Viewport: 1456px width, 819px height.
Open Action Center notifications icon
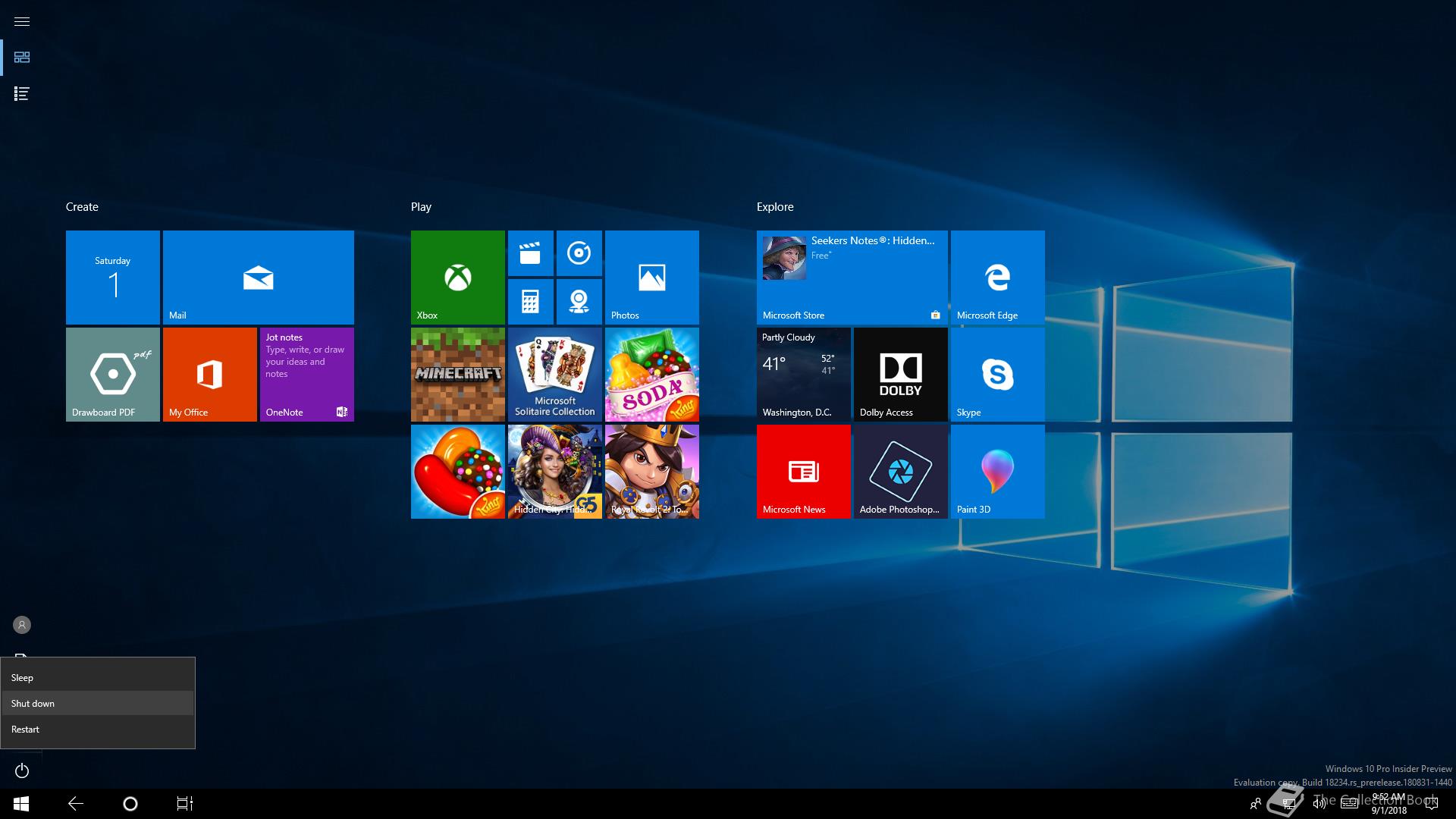(x=1431, y=804)
